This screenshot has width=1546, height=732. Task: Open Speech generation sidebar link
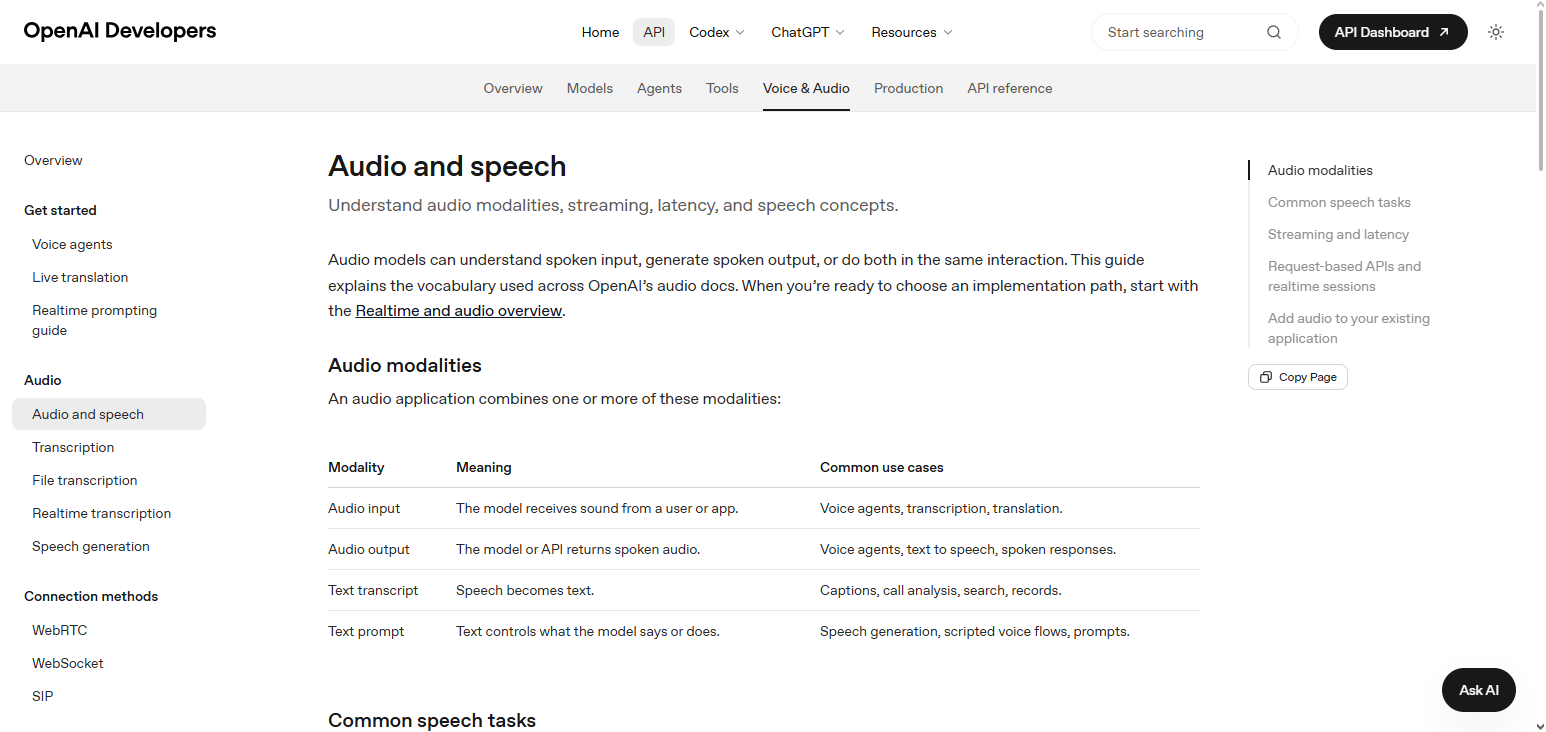point(91,546)
